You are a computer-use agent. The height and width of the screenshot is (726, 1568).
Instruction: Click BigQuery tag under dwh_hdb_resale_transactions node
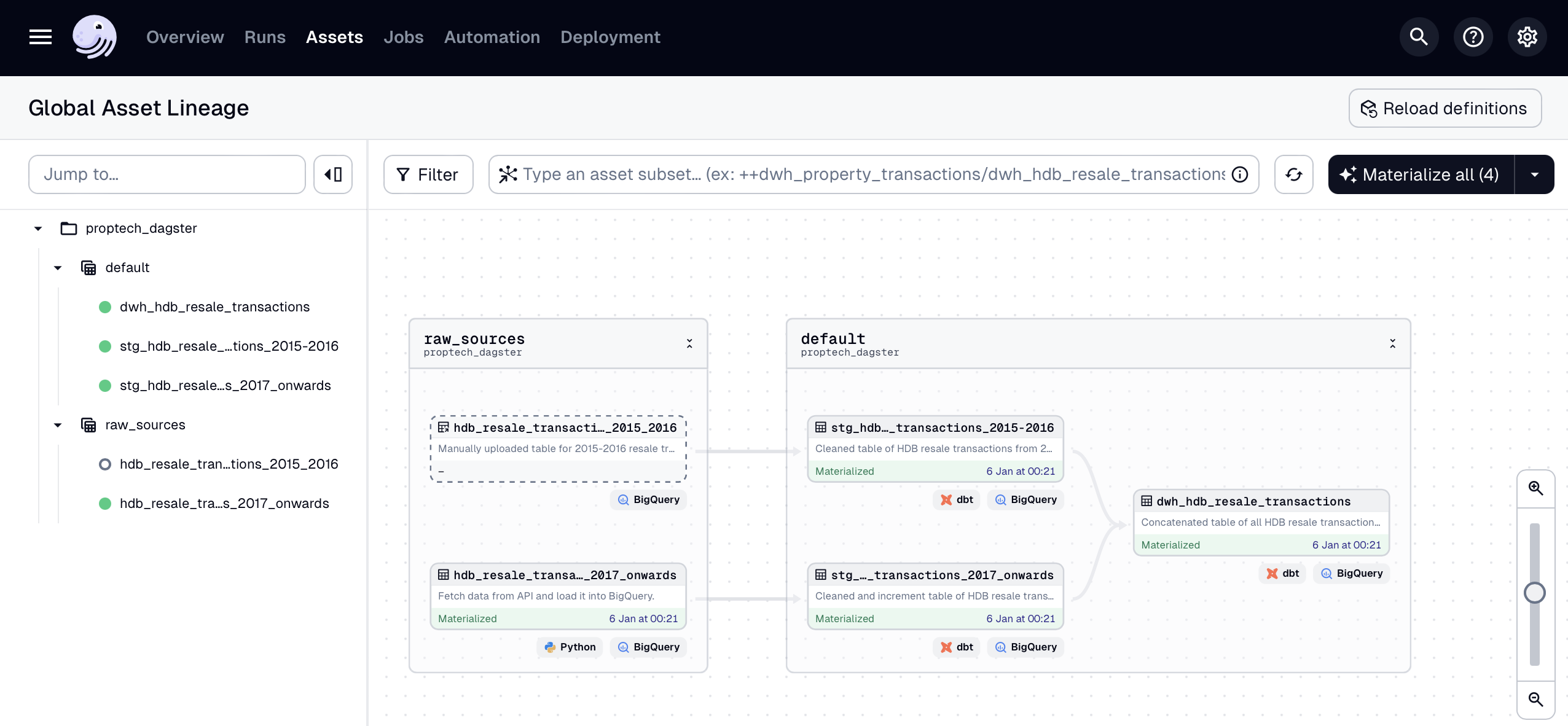[1352, 573]
